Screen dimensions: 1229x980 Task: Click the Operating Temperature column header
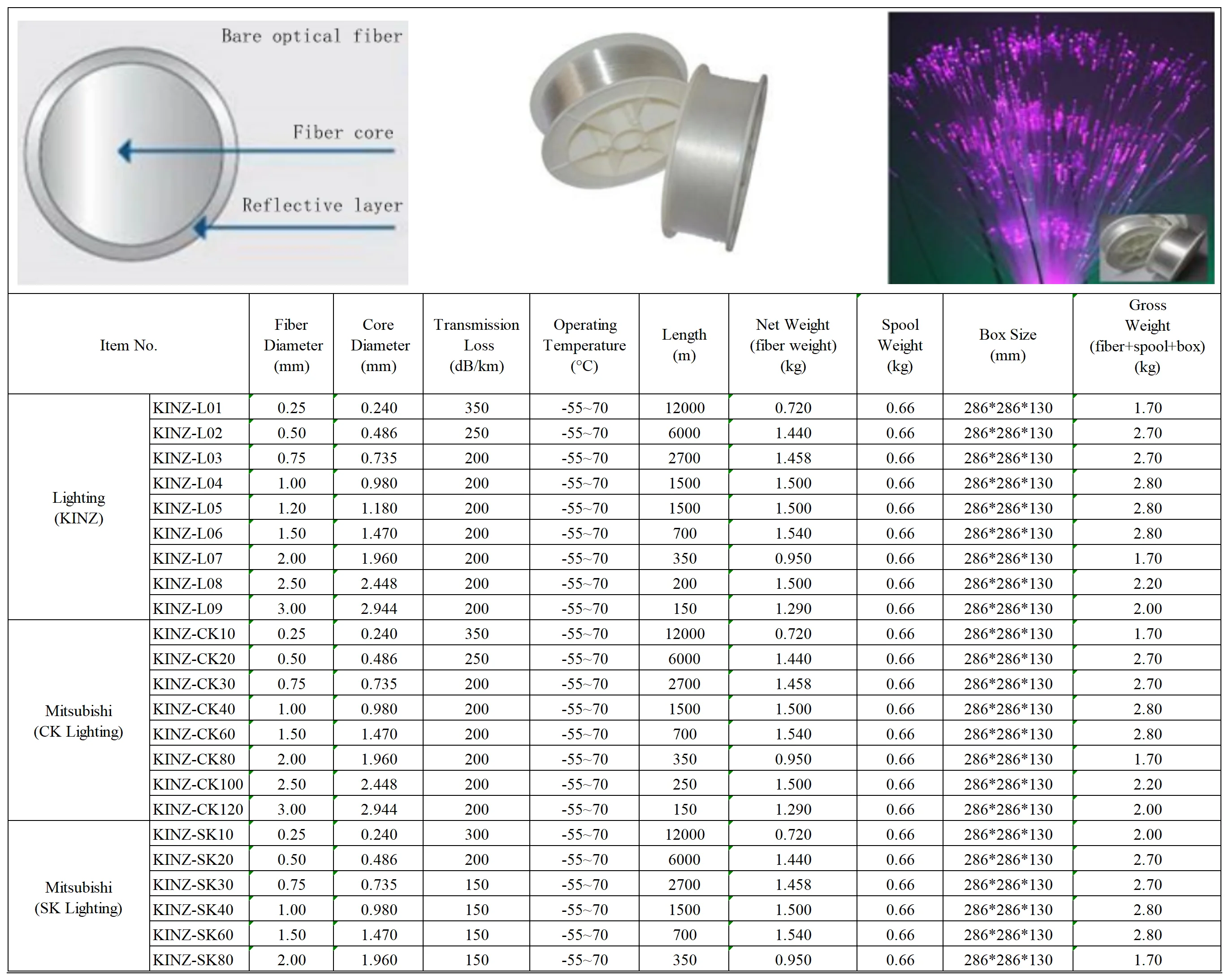(584, 345)
